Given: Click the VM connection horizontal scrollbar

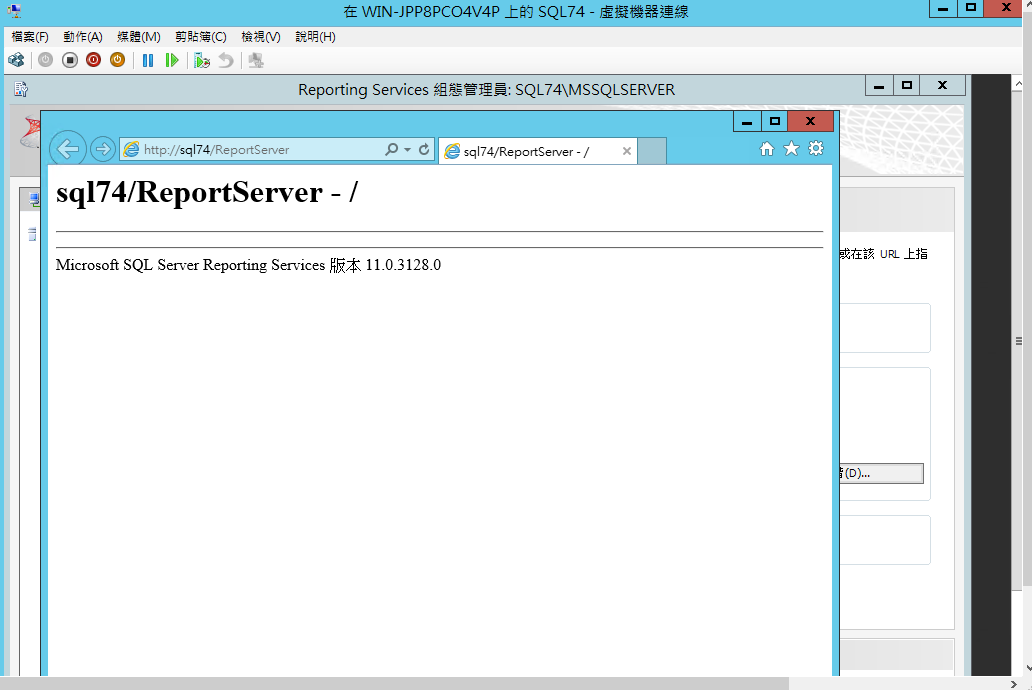Looking at the screenshot, I should pyautogui.click(x=394, y=683).
